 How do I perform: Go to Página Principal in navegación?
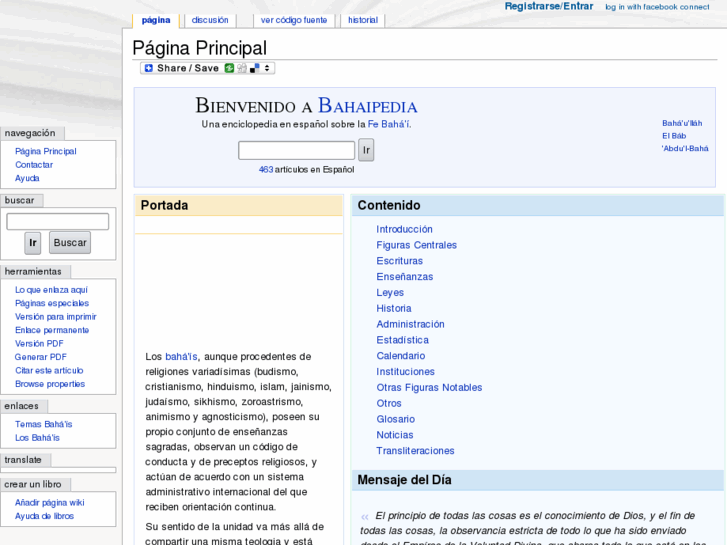pos(45,151)
